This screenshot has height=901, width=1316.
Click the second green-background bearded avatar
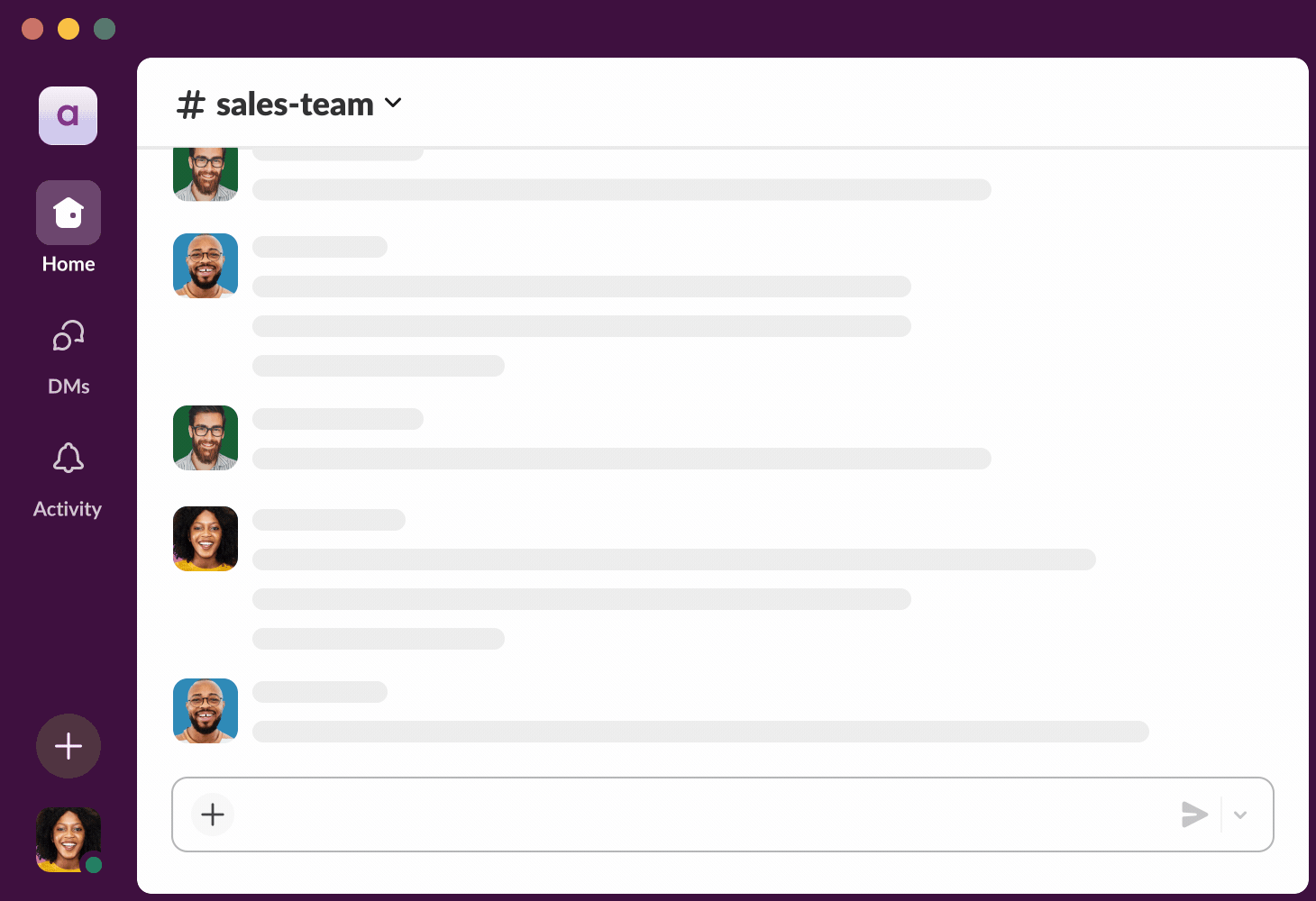point(206,438)
